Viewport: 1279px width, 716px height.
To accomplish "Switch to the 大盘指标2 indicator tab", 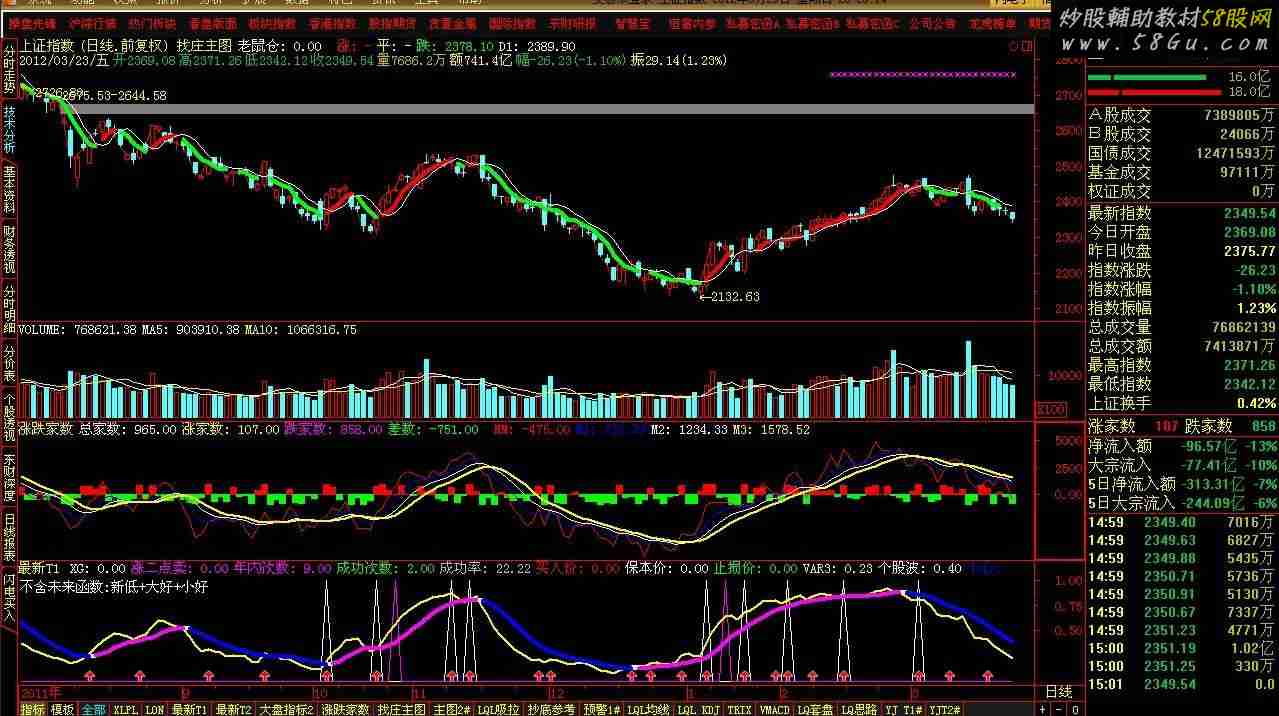I will pos(287,709).
